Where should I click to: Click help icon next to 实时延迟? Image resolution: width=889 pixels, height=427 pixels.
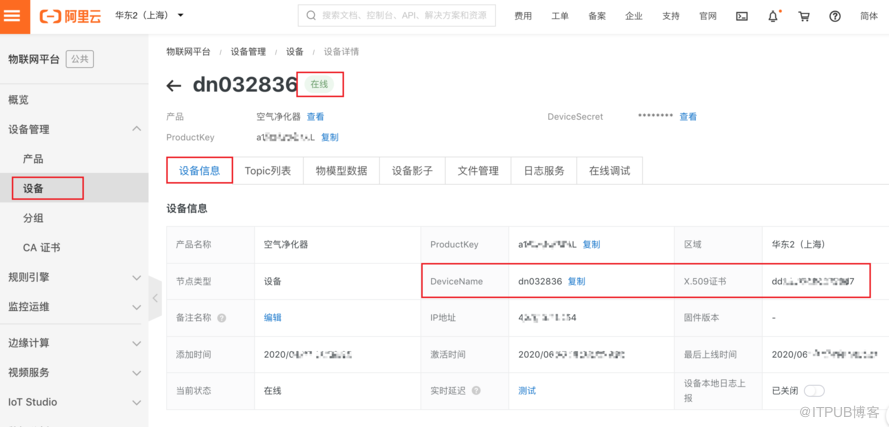coord(476,391)
